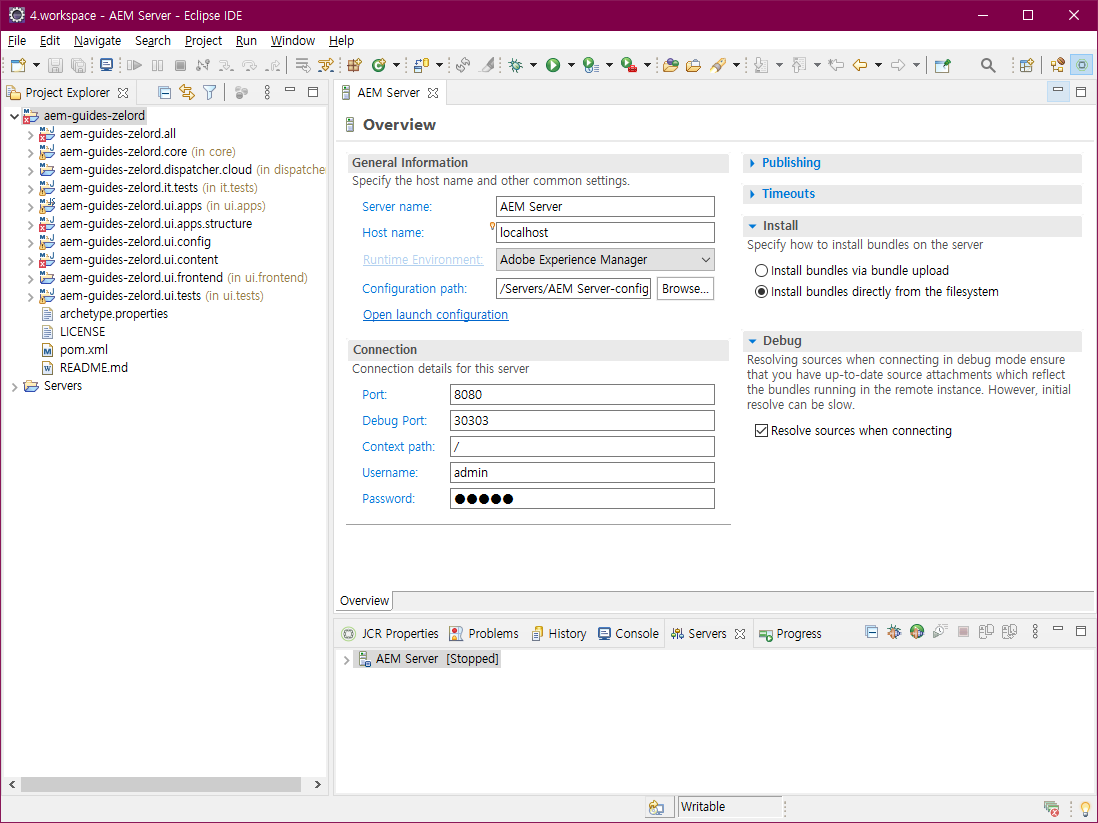This screenshot has height=823, width=1098.
Task: Collapse the Debug section
Action: 753,341
